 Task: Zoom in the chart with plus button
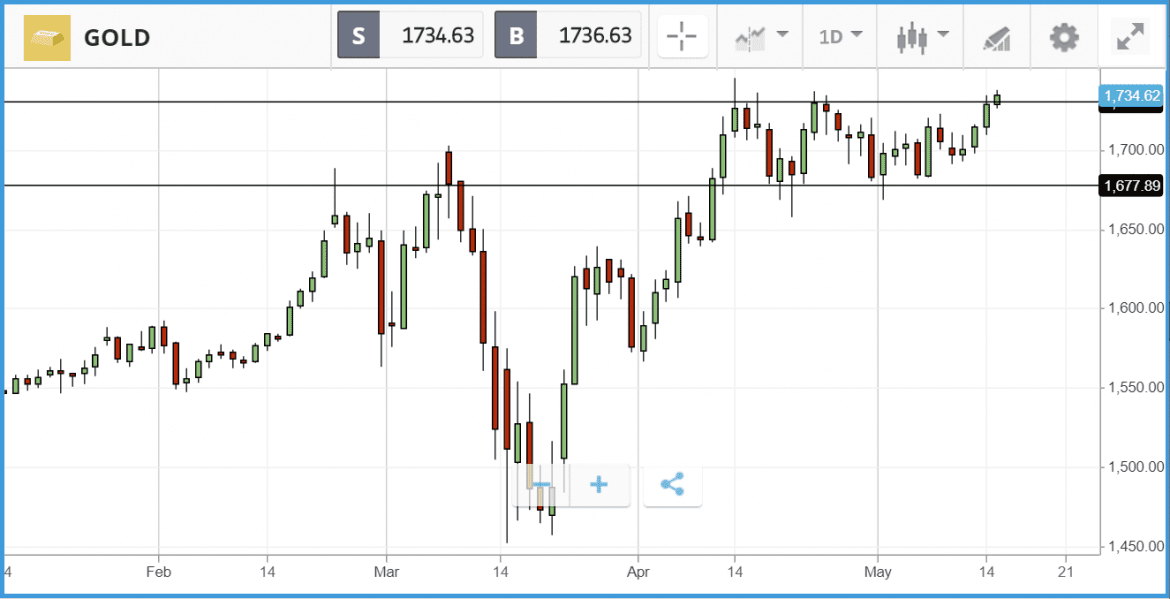click(x=599, y=486)
